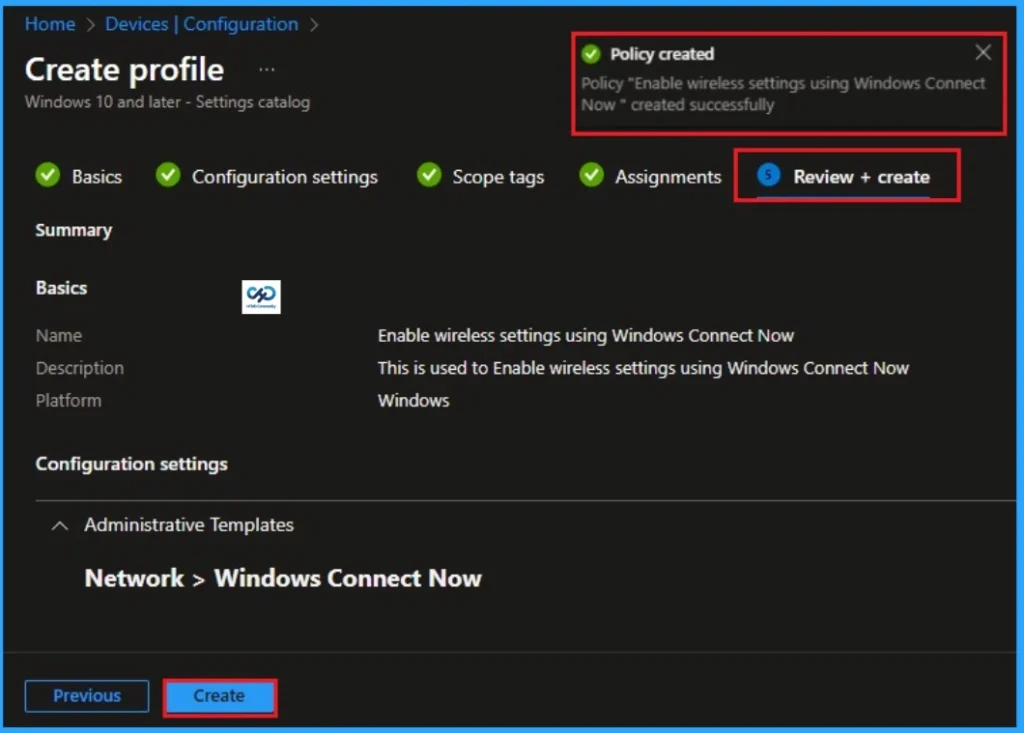Open the Scope tags step

click(x=496, y=176)
